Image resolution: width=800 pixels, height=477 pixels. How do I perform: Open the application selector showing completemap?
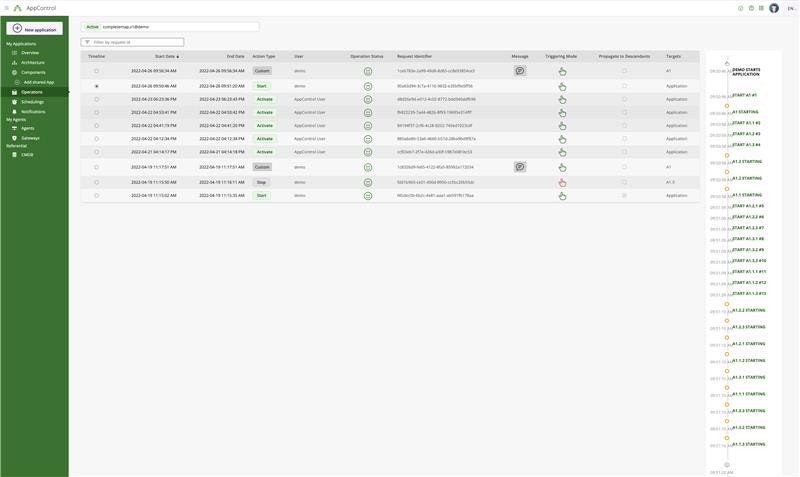click(x=170, y=27)
